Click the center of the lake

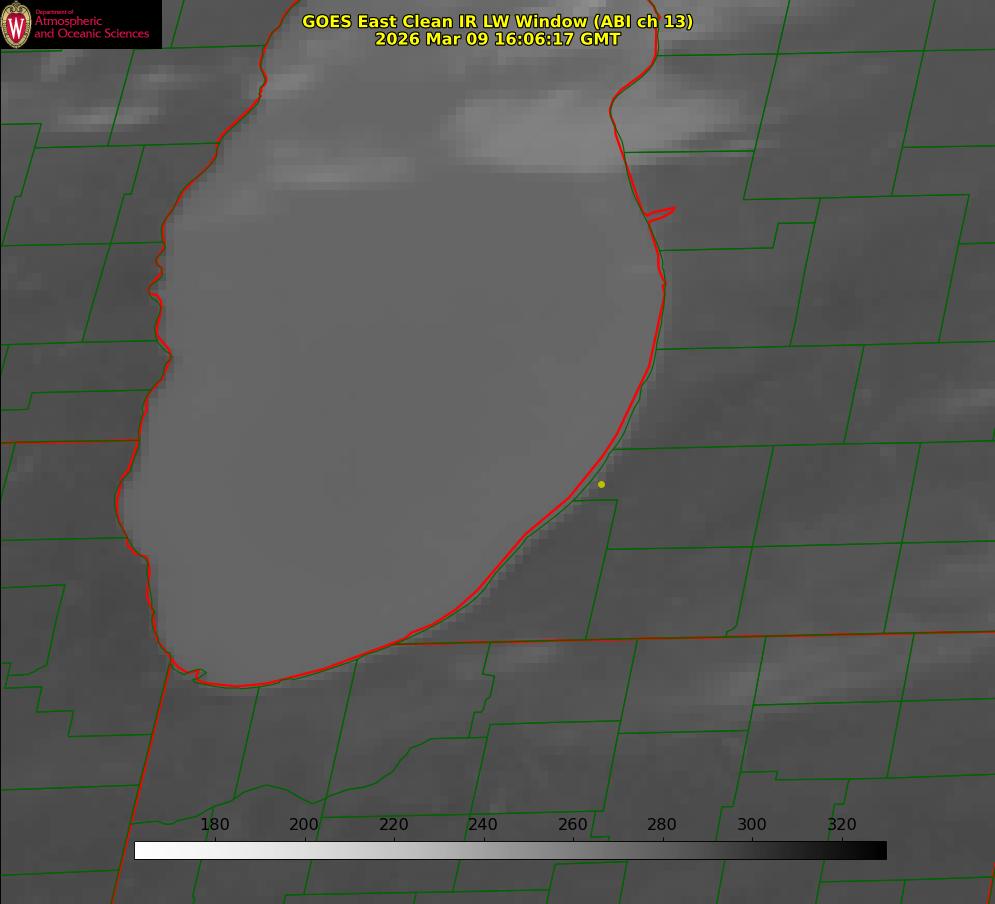point(400,380)
